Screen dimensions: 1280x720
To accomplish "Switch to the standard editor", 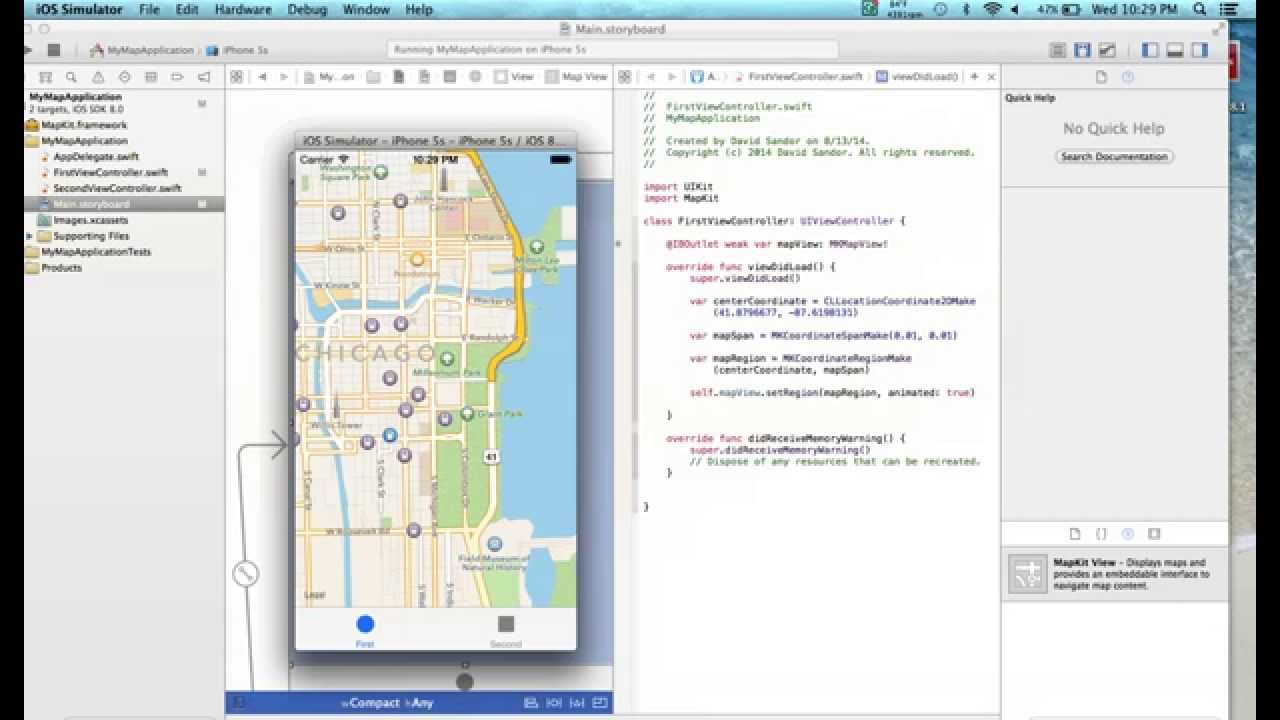I will tap(1057, 50).
